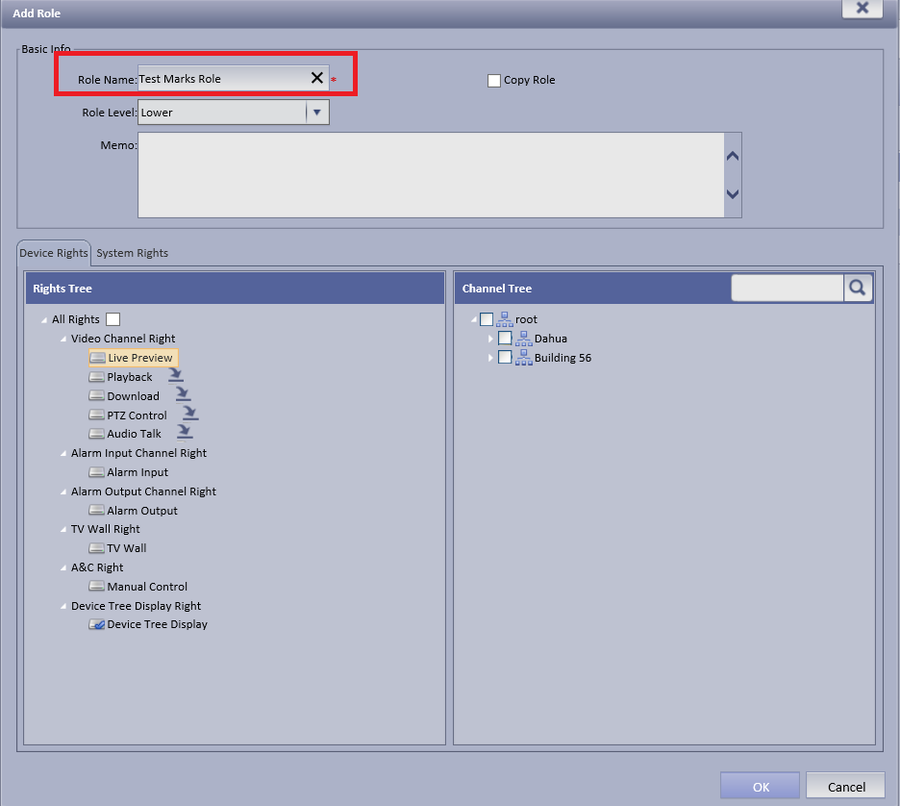Viewport: 900px width, 806px height.
Task: Enable the Copy Role checkbox
Action: click(494, 80)
